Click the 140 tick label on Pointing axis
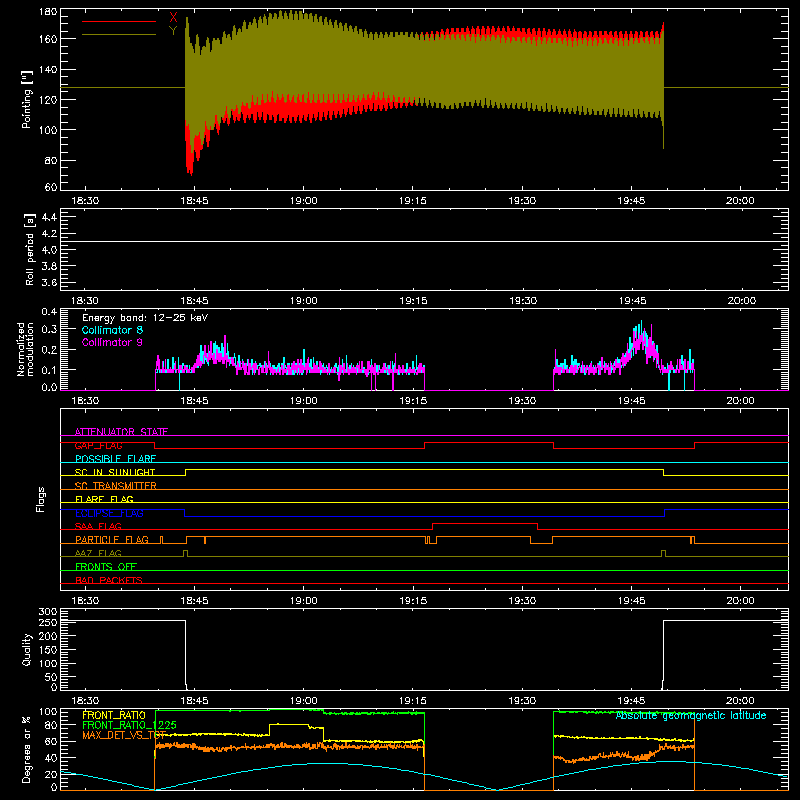 (x=48, y=69)
